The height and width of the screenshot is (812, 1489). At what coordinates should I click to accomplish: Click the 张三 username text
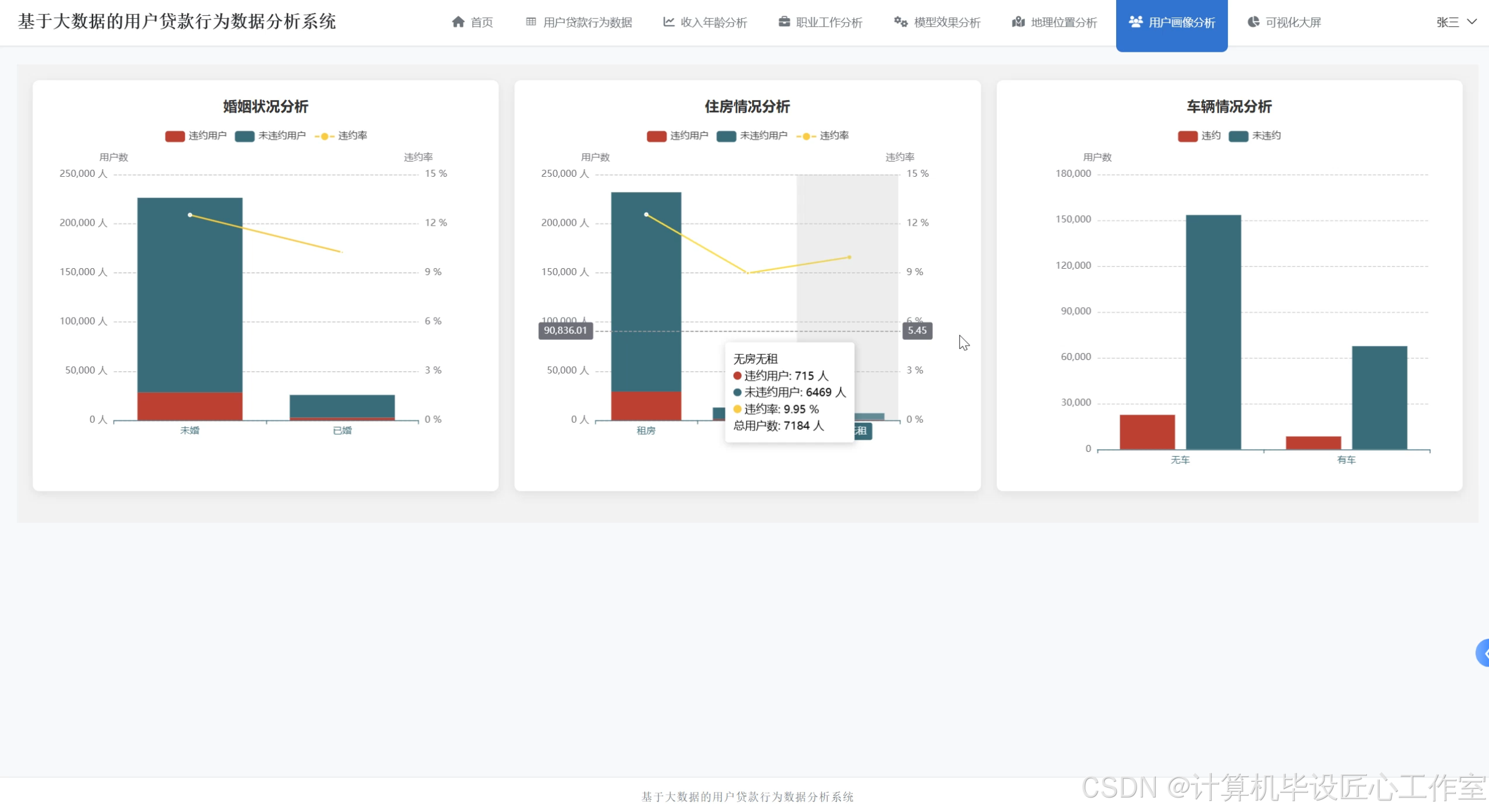(x=1448, y=22)
